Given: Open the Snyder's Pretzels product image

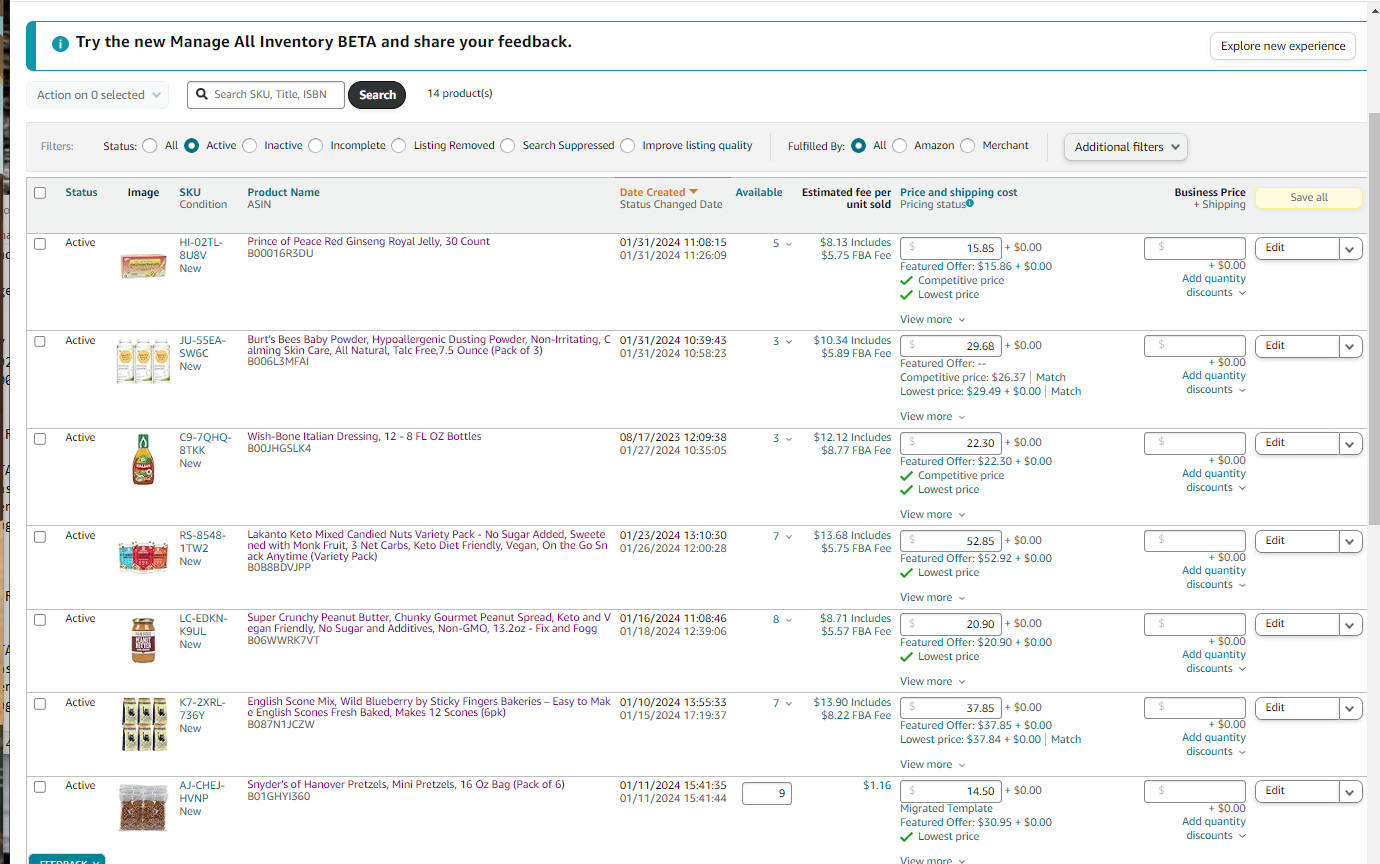Looking at the screenshot, I should (143, 808).
